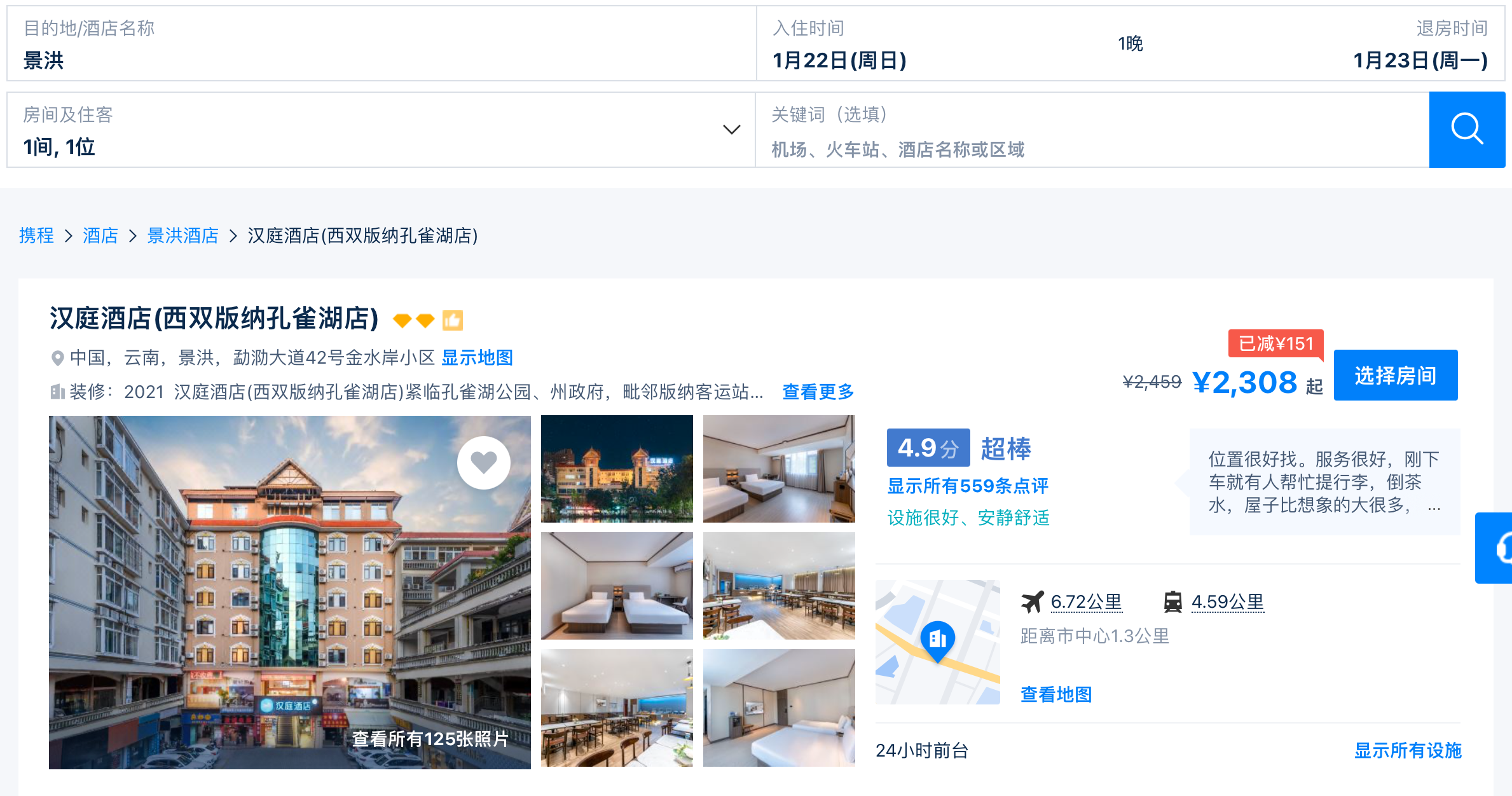This screenshot has height=796, width=1512.
Task: Click the airplane distance icon
Action: [x=1032, y=601]
